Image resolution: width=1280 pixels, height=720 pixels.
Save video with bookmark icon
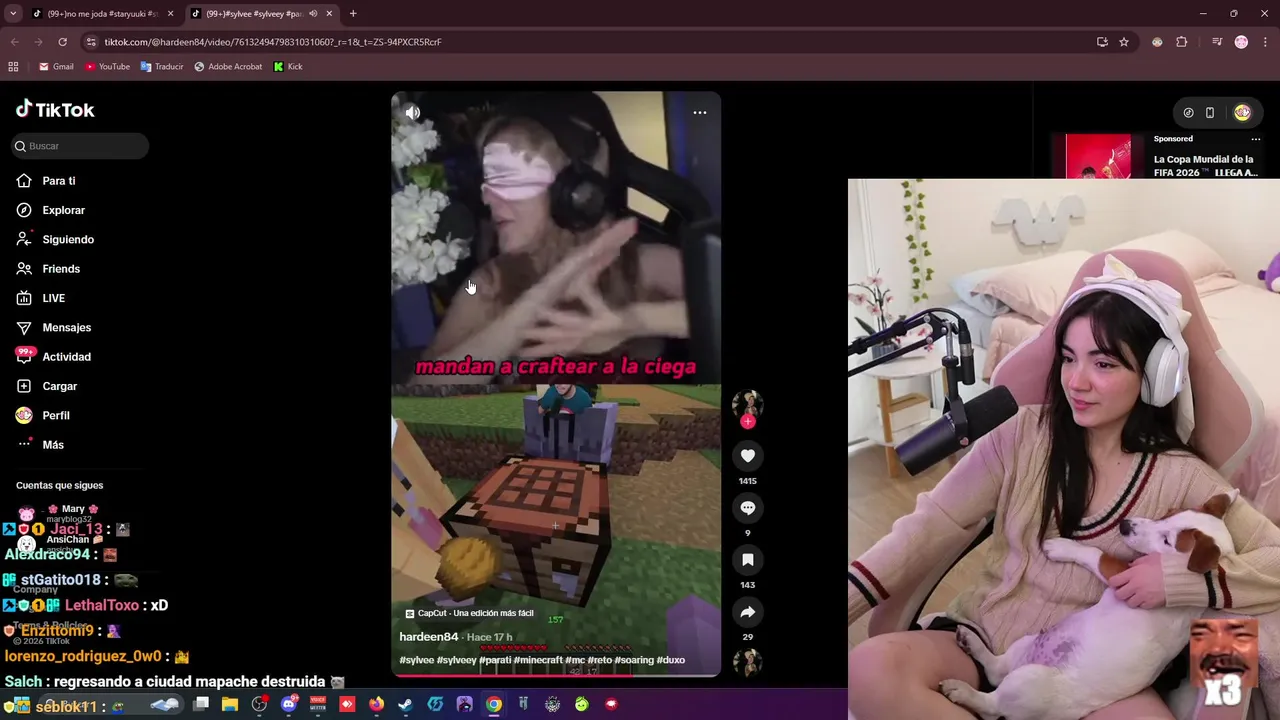tap(747, 560)
